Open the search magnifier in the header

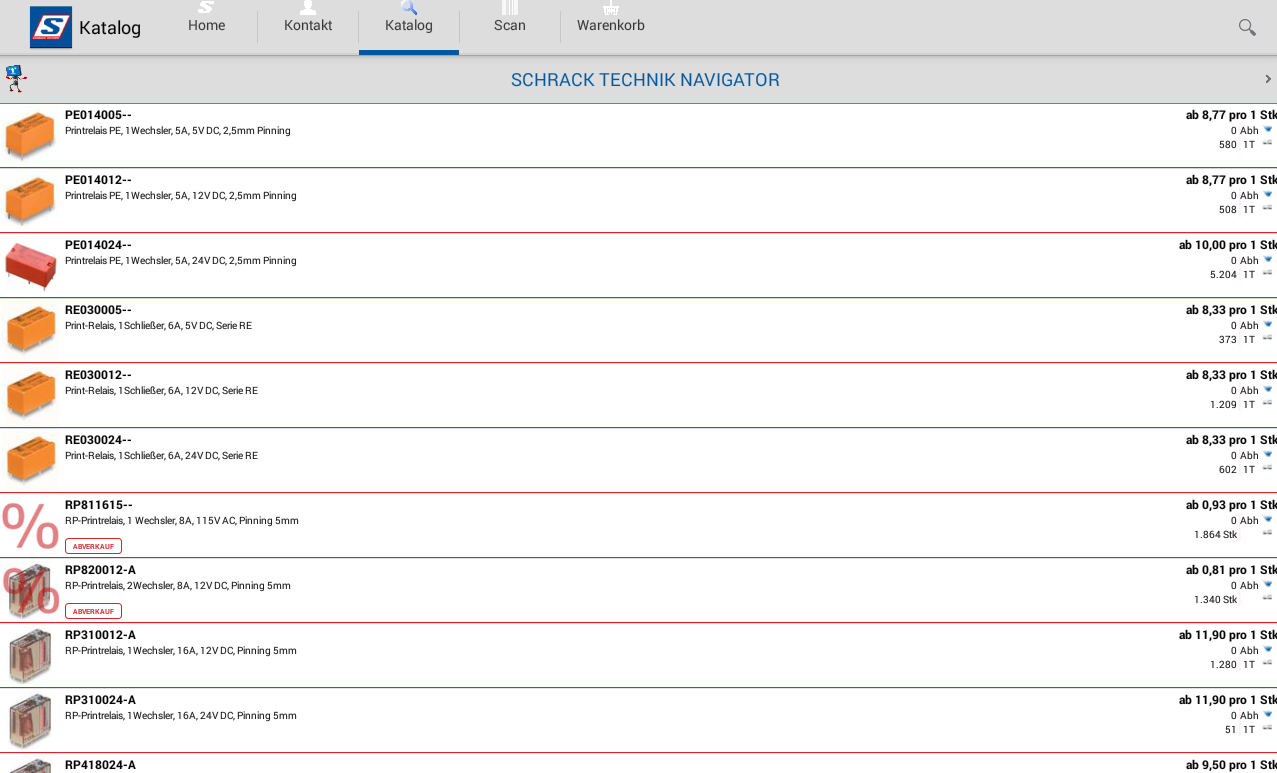pos(1247,27)
